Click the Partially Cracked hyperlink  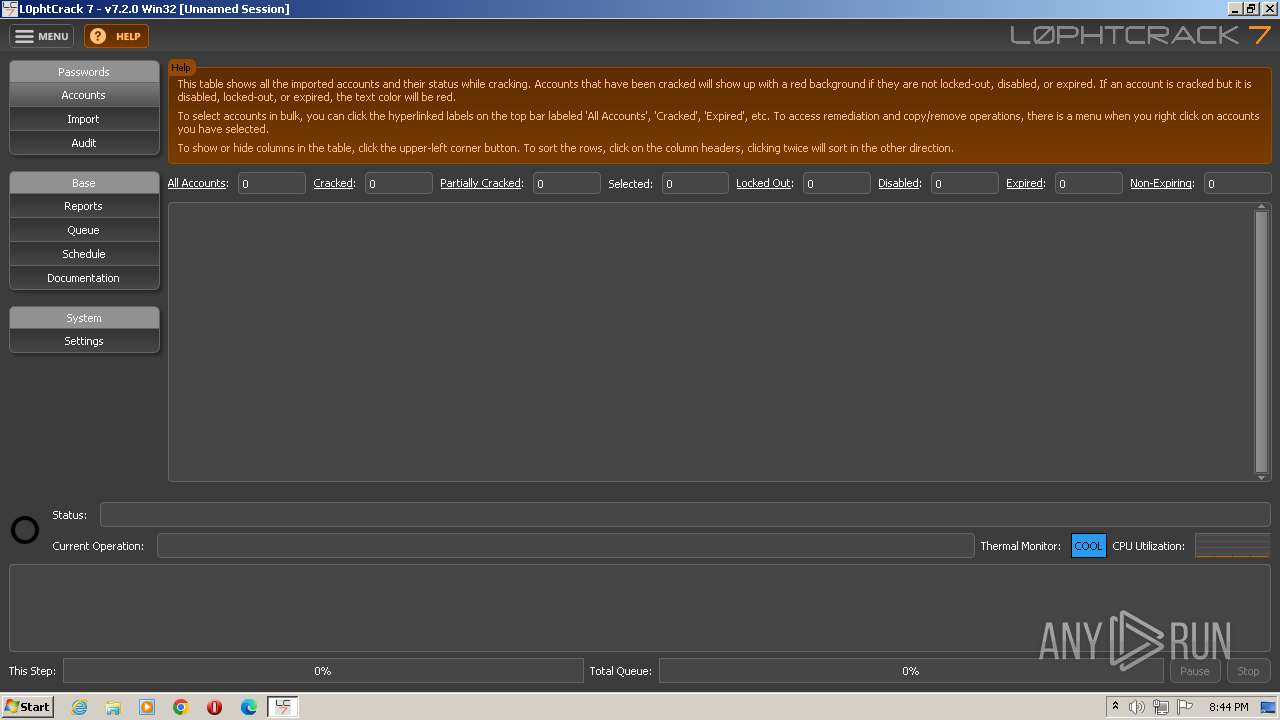(481, 183)
